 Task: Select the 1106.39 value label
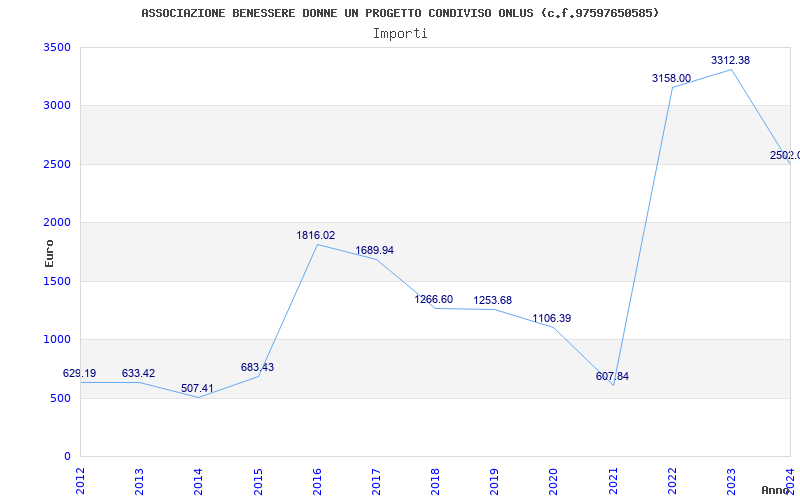pos(552,319)
